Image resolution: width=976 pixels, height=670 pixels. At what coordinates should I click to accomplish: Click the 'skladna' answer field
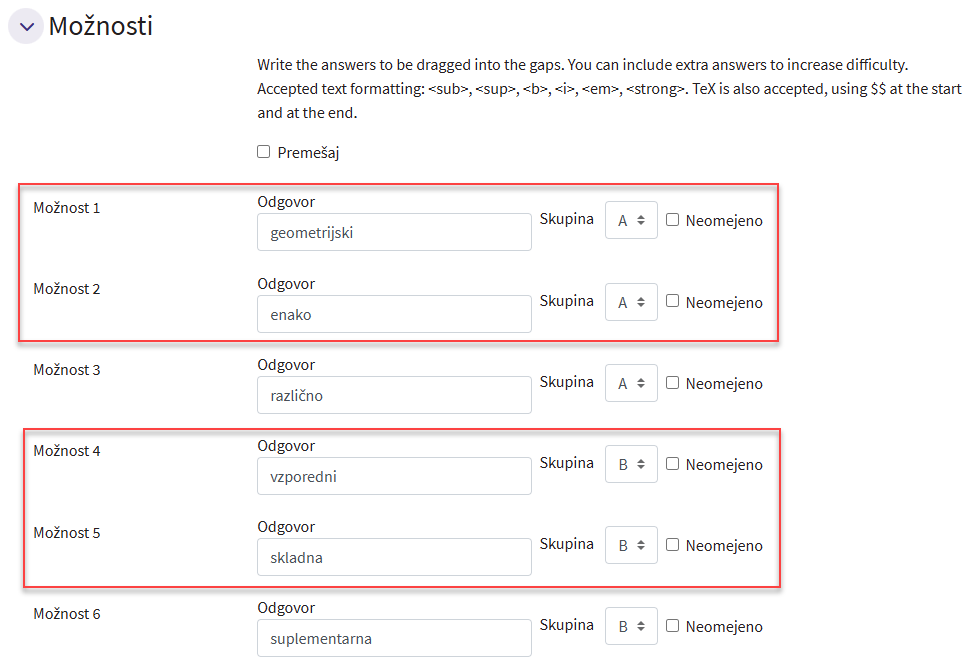(x=394, y=557)
